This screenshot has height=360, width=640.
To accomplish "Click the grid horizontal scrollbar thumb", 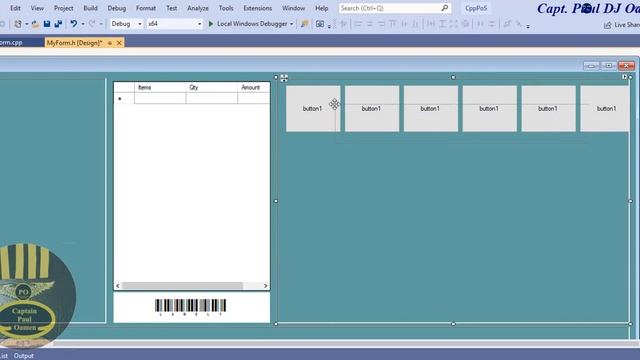I will [x=182, y=286].
